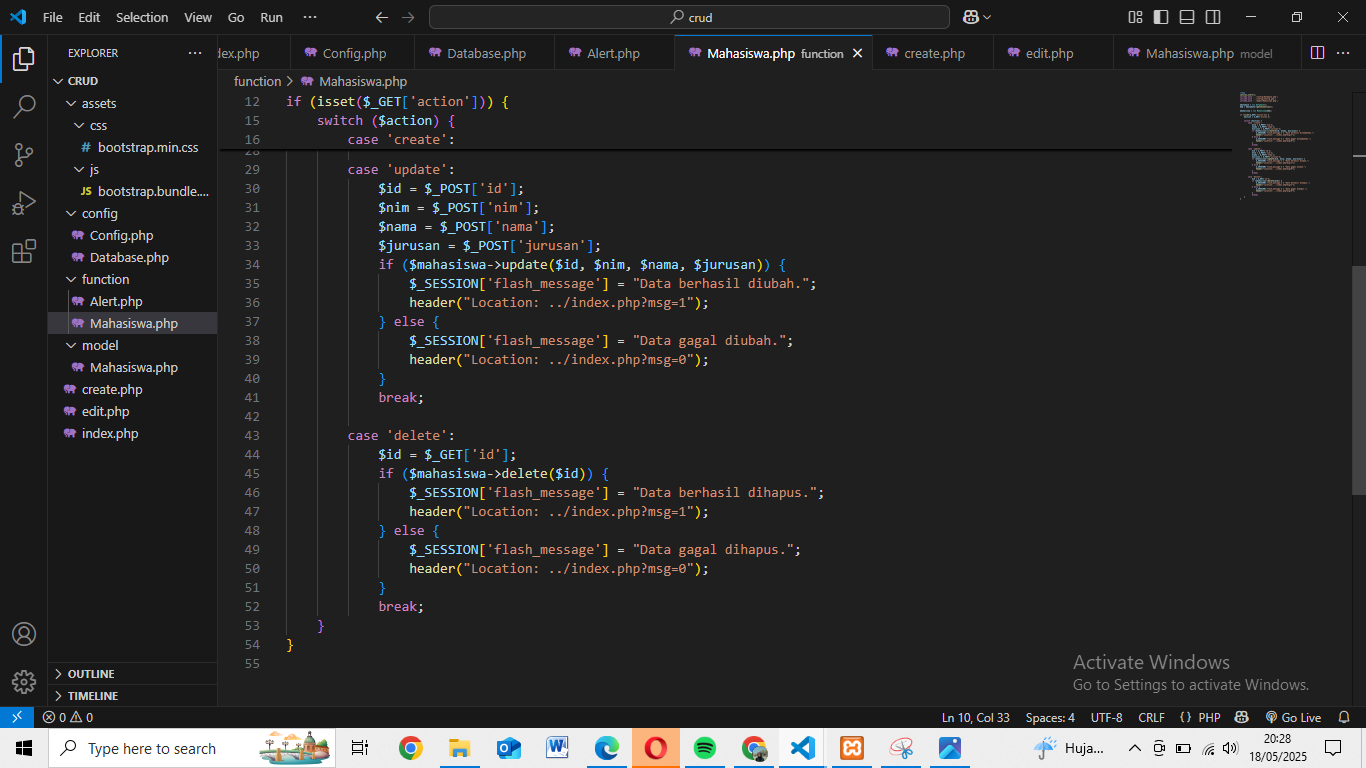Open the Search view in the Activity Bar
Screen dimensions: 1366x768
[24, 105]
